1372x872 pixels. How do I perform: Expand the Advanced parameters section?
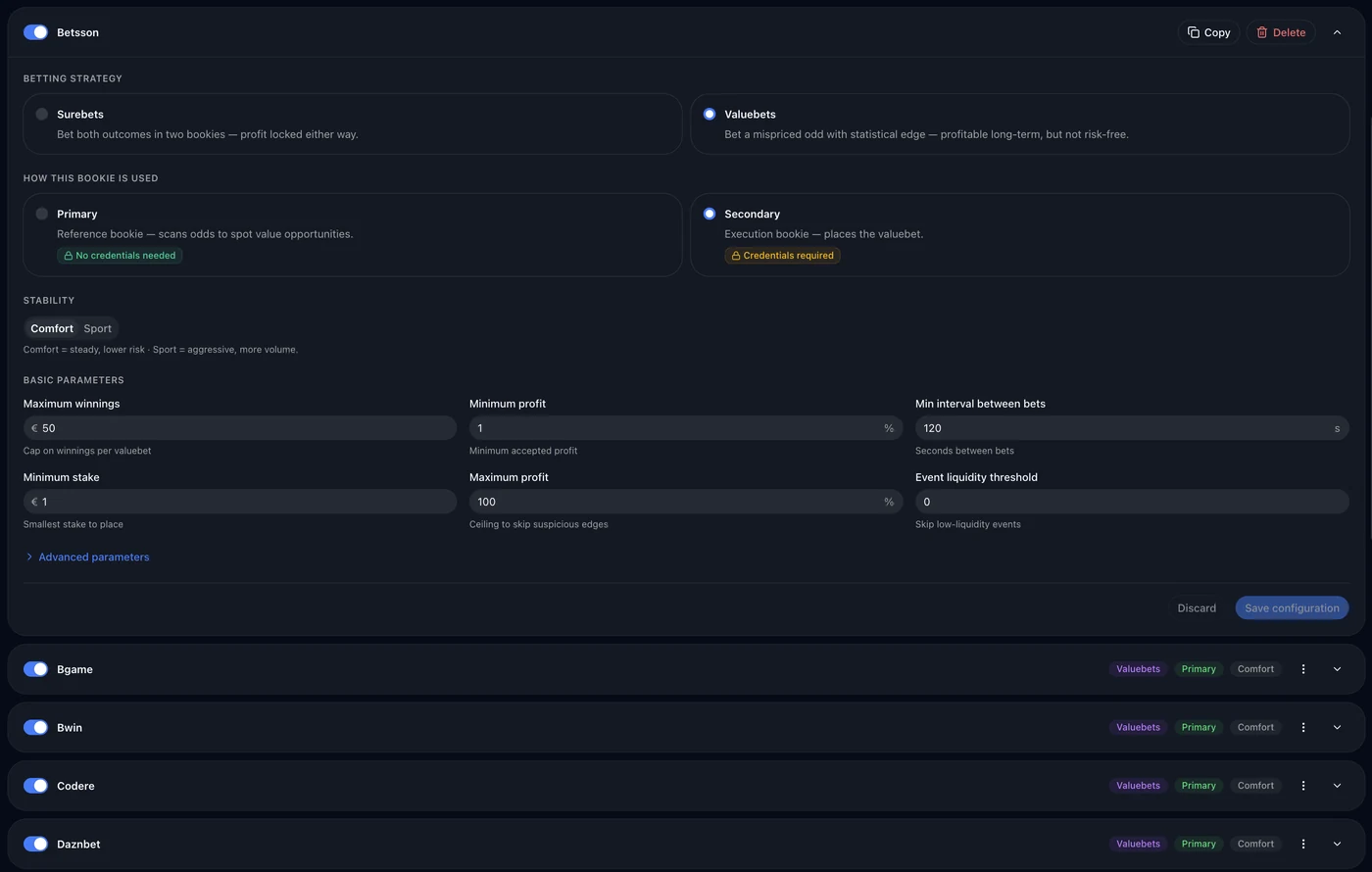coord(87,557)
